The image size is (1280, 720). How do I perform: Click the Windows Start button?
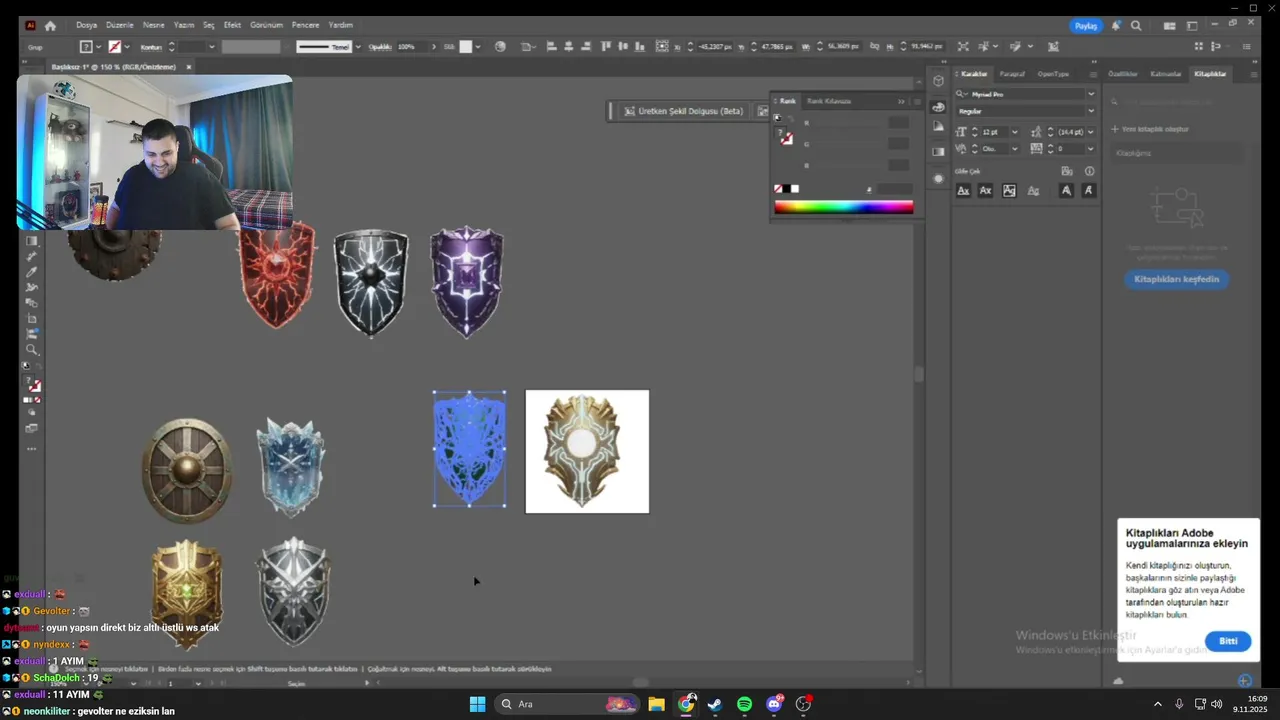click(x=477, y=704)
